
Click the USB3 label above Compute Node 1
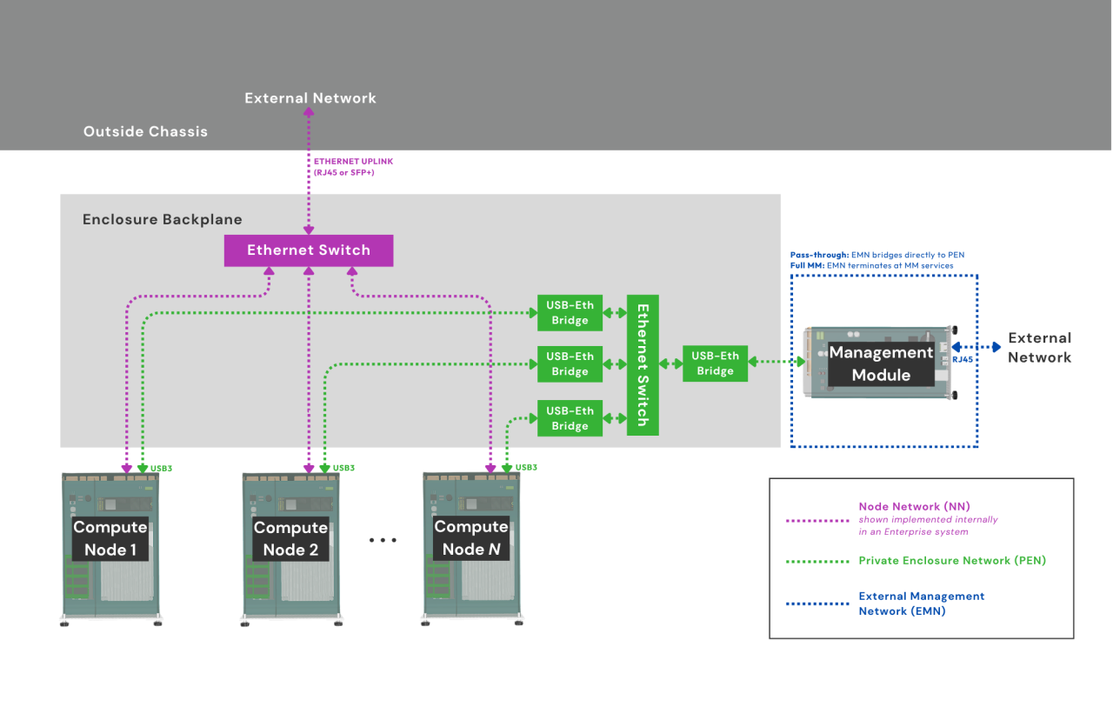pyautogui.click(x=161, y=469)
